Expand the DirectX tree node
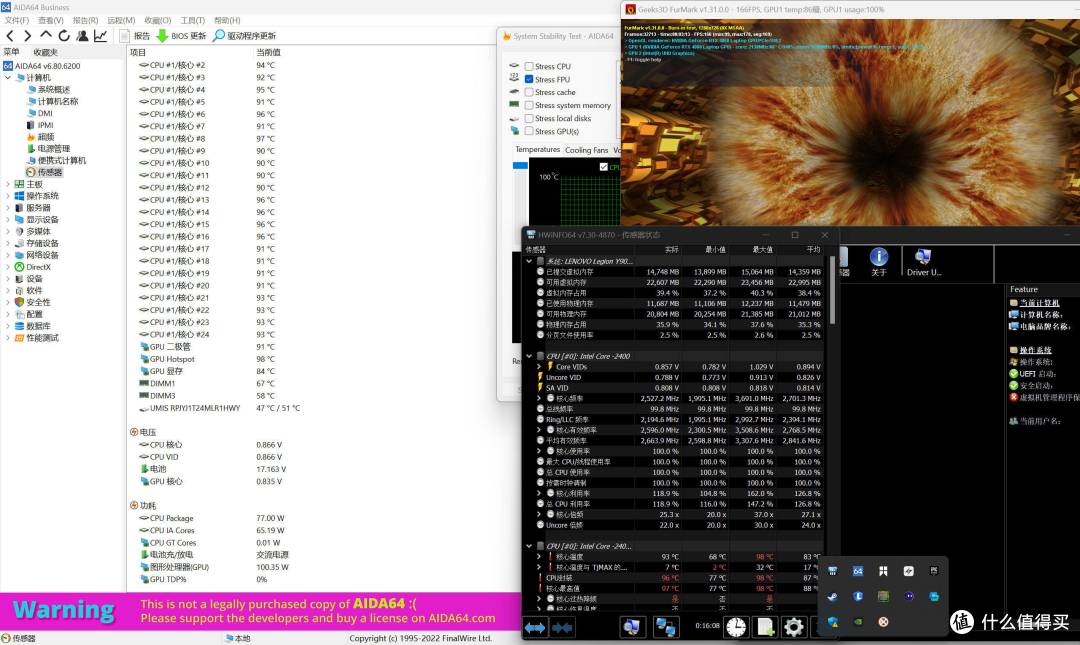1080x645 pixels. [x=8, y=267]
